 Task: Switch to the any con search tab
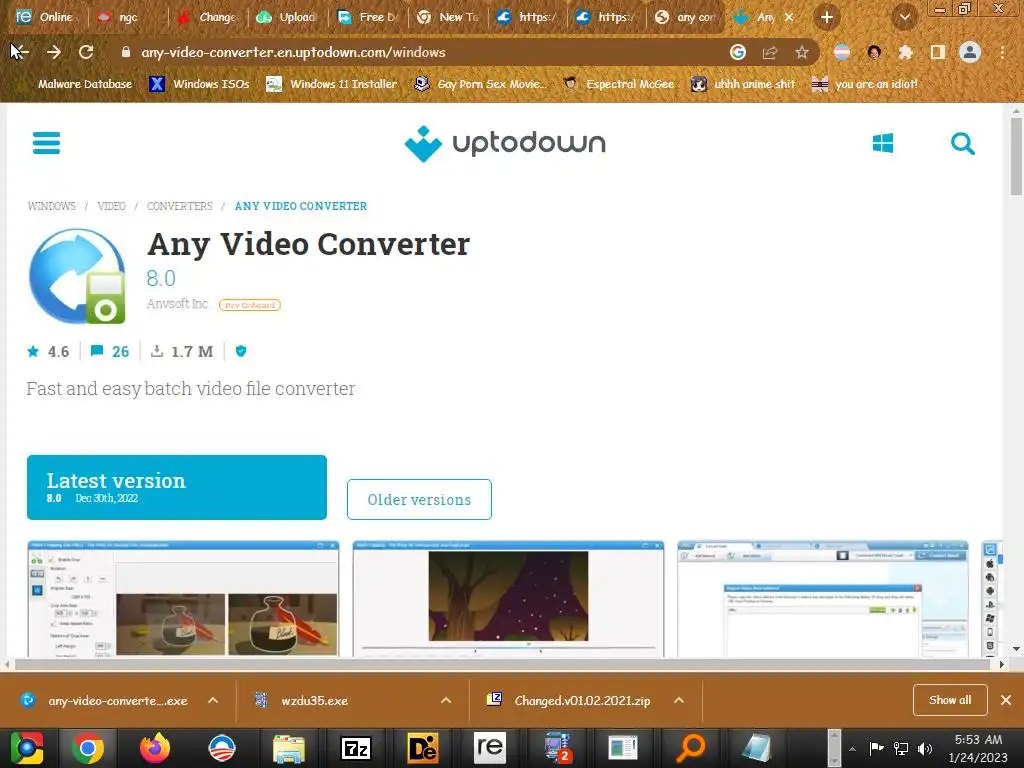tap(686, 18)
